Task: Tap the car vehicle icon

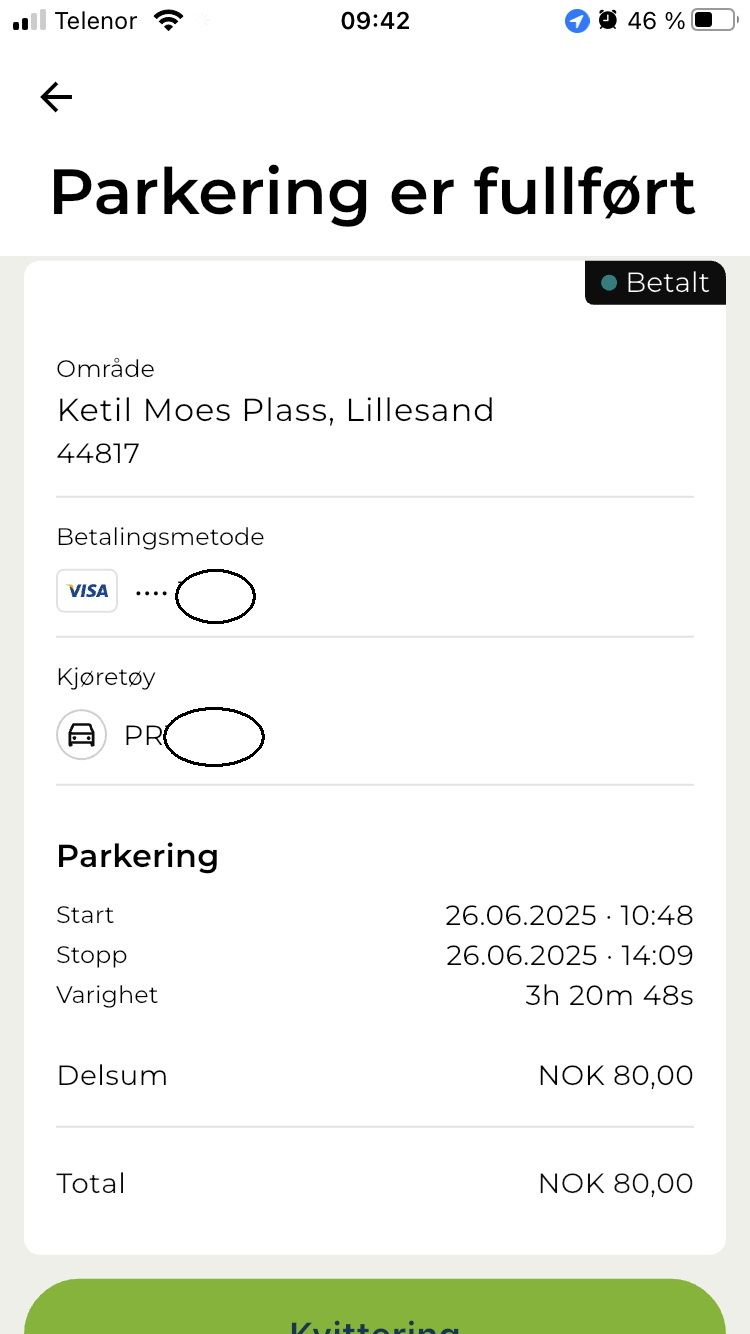Action: [x=81, y=735]
